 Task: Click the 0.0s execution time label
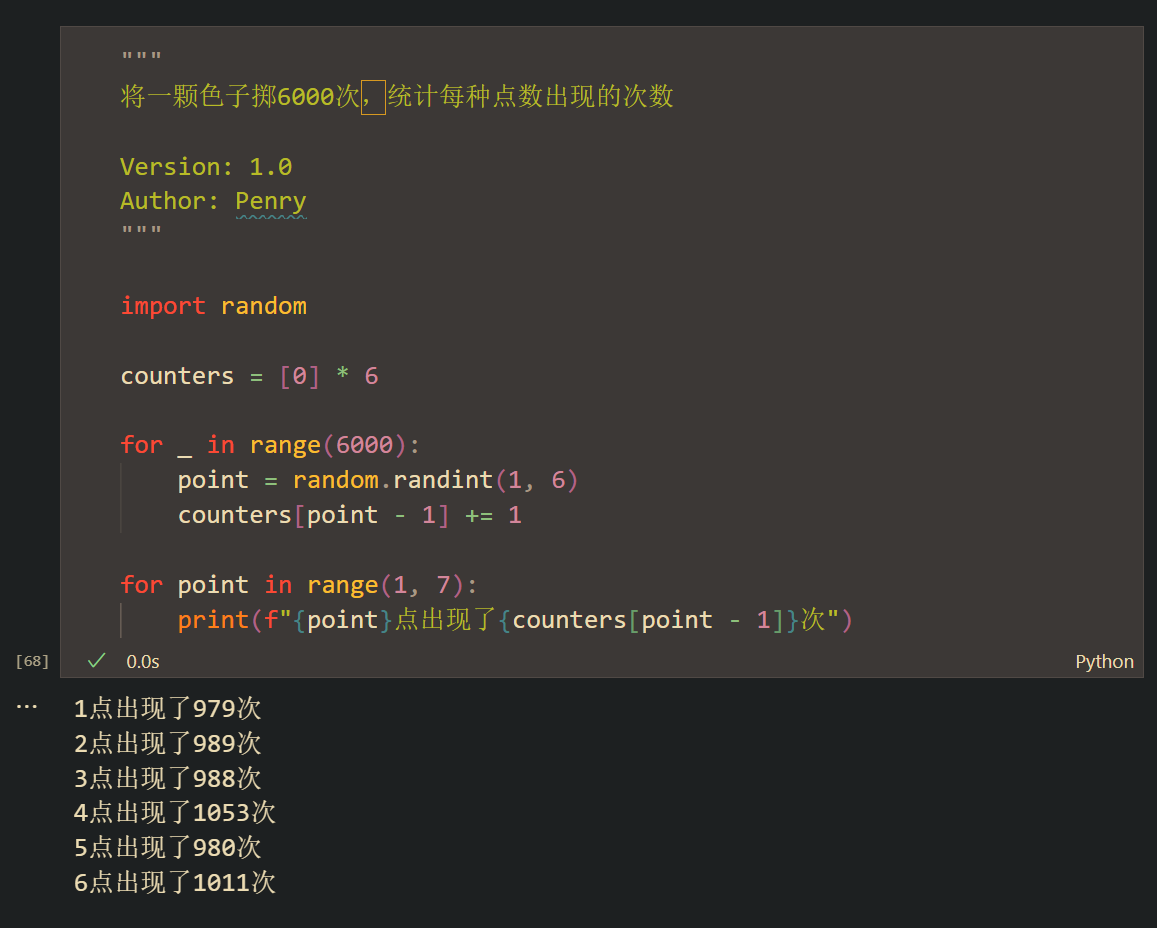[x=143, y=662]
